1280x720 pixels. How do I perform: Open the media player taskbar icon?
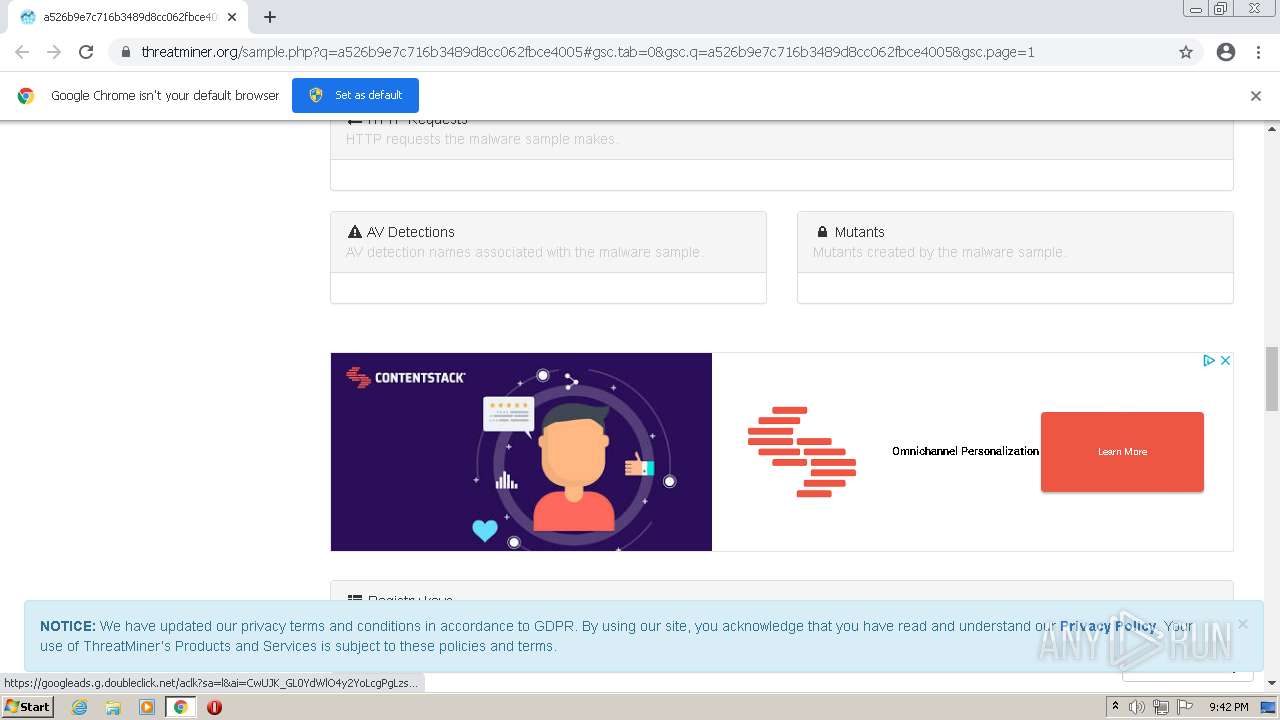(x=147, y=707)
